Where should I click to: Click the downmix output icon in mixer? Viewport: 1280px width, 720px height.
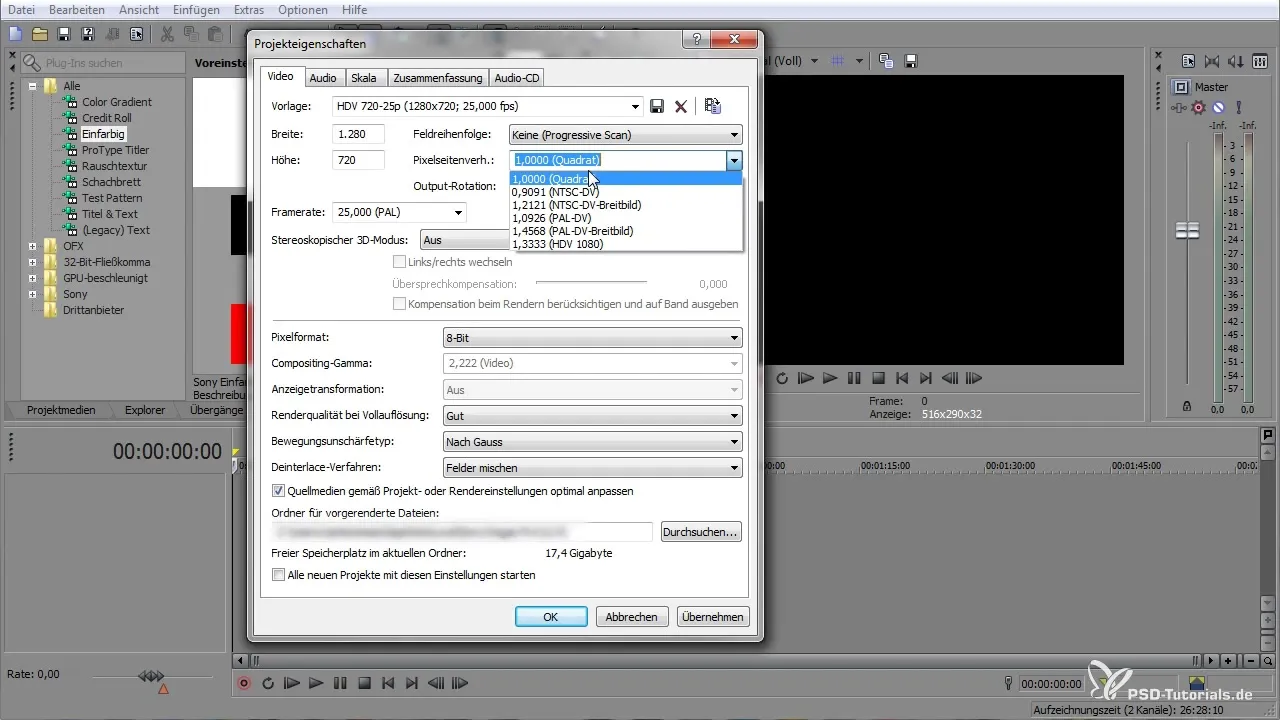pyautogui.click(x=1212, y=61)
